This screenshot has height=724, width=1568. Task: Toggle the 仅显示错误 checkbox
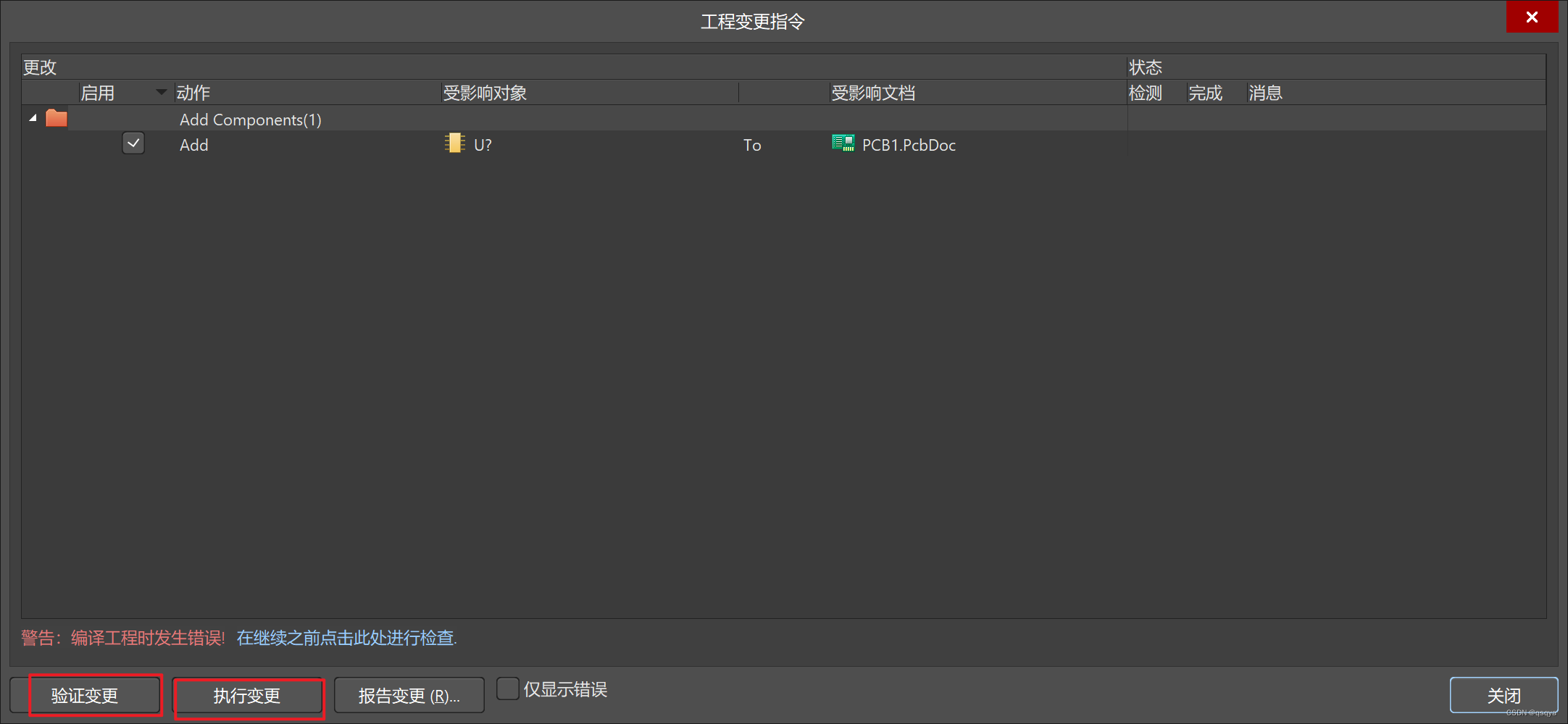[x=508, y=688]
